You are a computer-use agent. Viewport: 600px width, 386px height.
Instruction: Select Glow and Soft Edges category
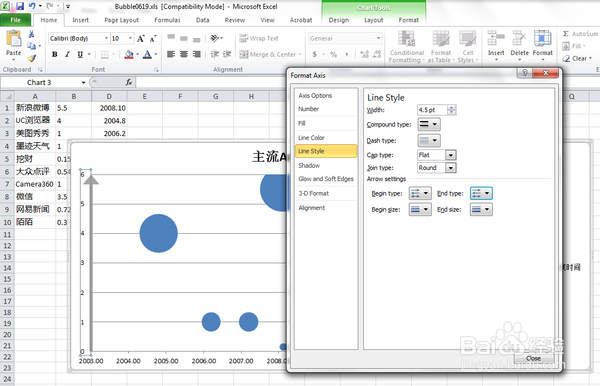click(x=326, y=179)
